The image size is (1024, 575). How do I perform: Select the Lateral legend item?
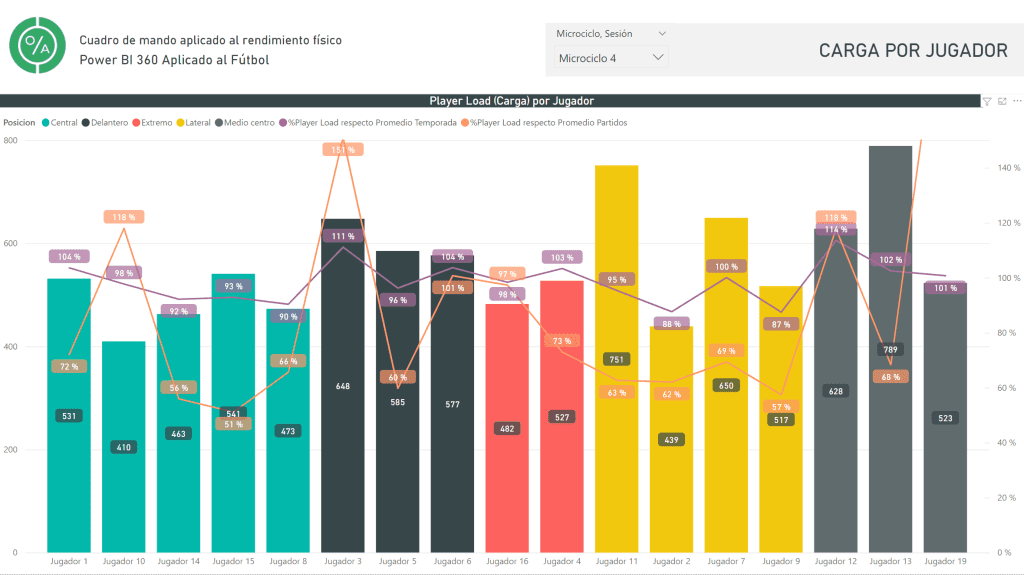[198, 122]
